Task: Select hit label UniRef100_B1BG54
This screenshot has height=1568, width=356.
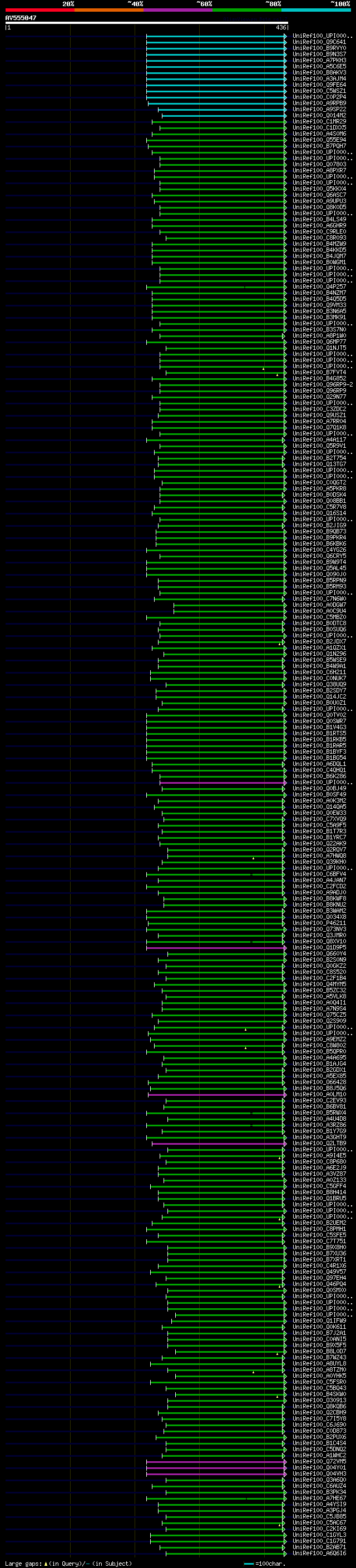Action: 319,758
